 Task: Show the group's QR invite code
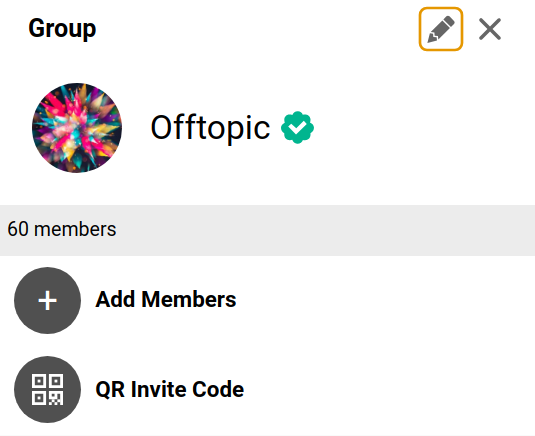point(268,390)
